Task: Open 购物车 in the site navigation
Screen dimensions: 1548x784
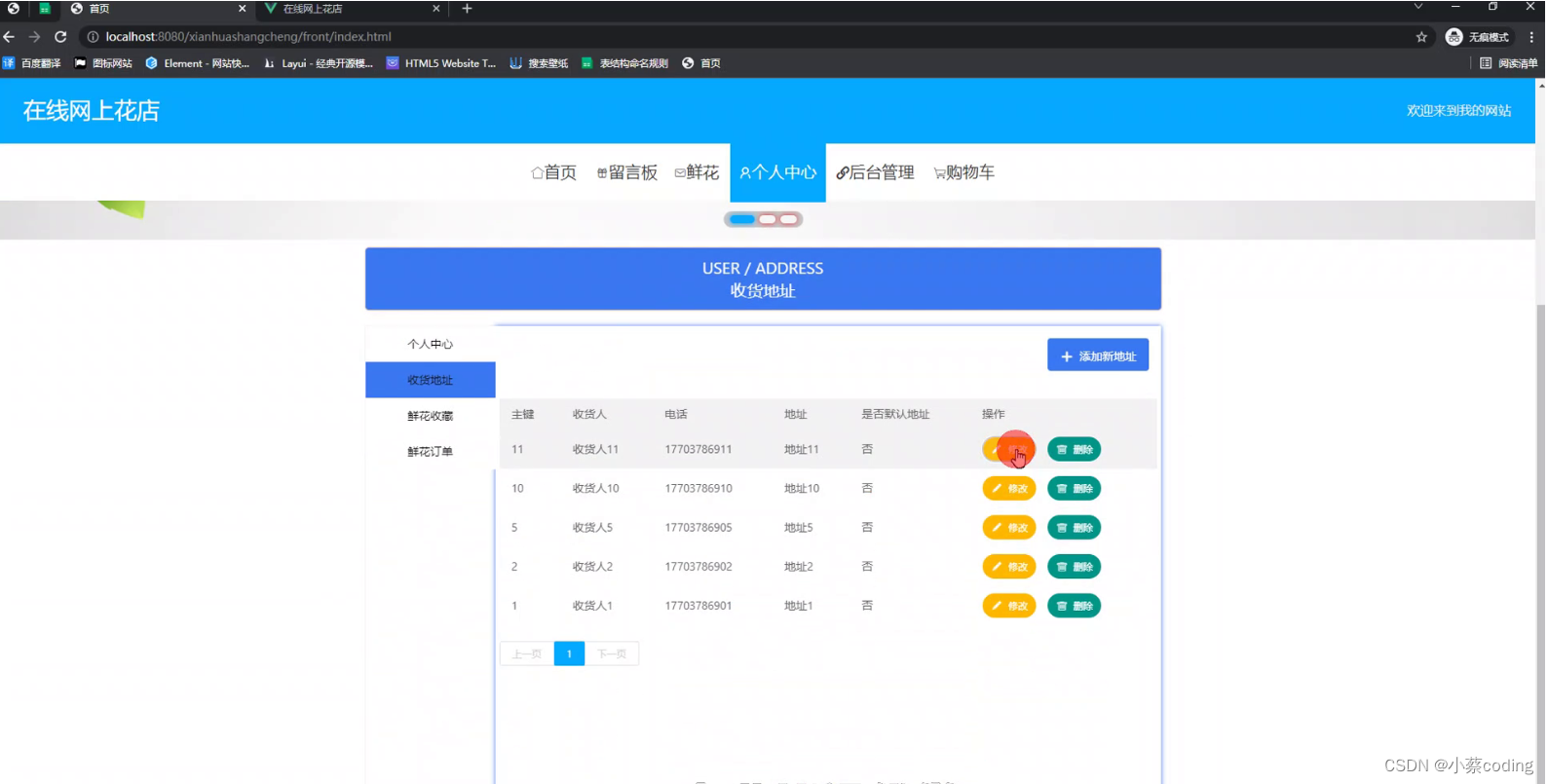Action: click(964, 172)
